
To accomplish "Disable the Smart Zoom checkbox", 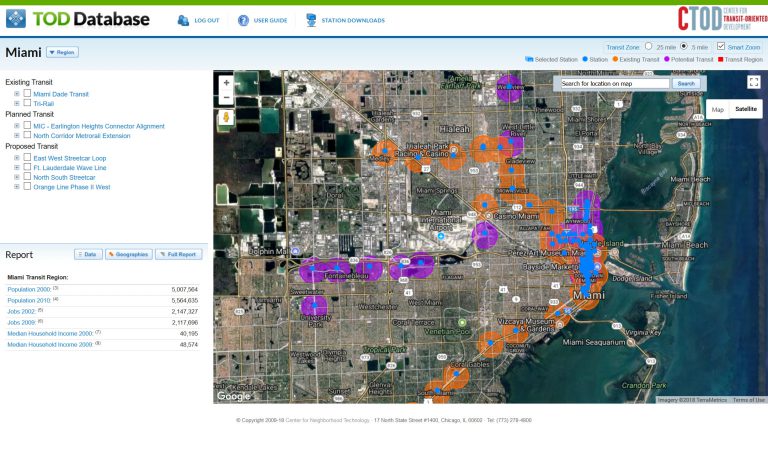I will click(720, 47).
